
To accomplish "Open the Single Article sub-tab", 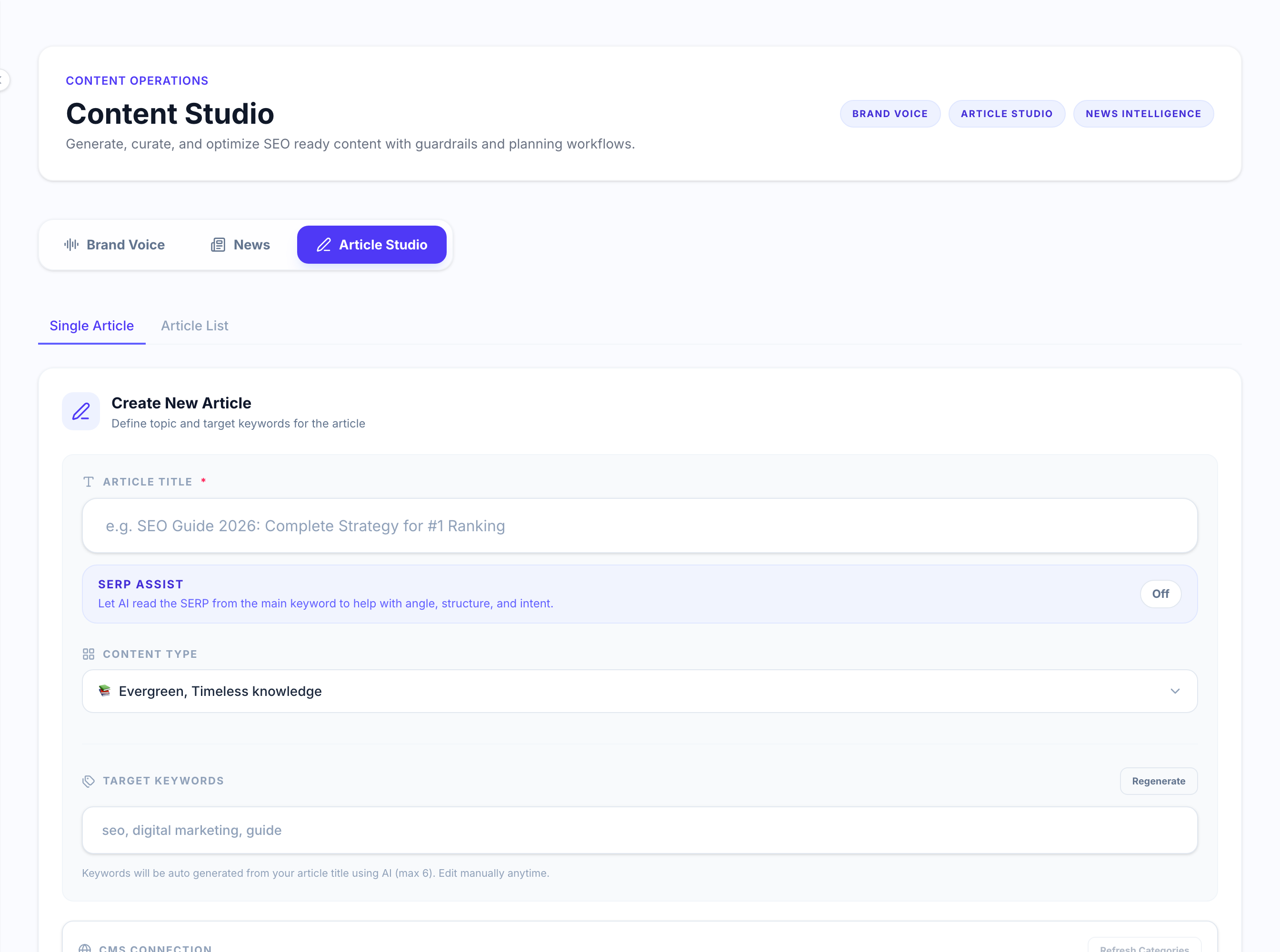I will 92,326.
